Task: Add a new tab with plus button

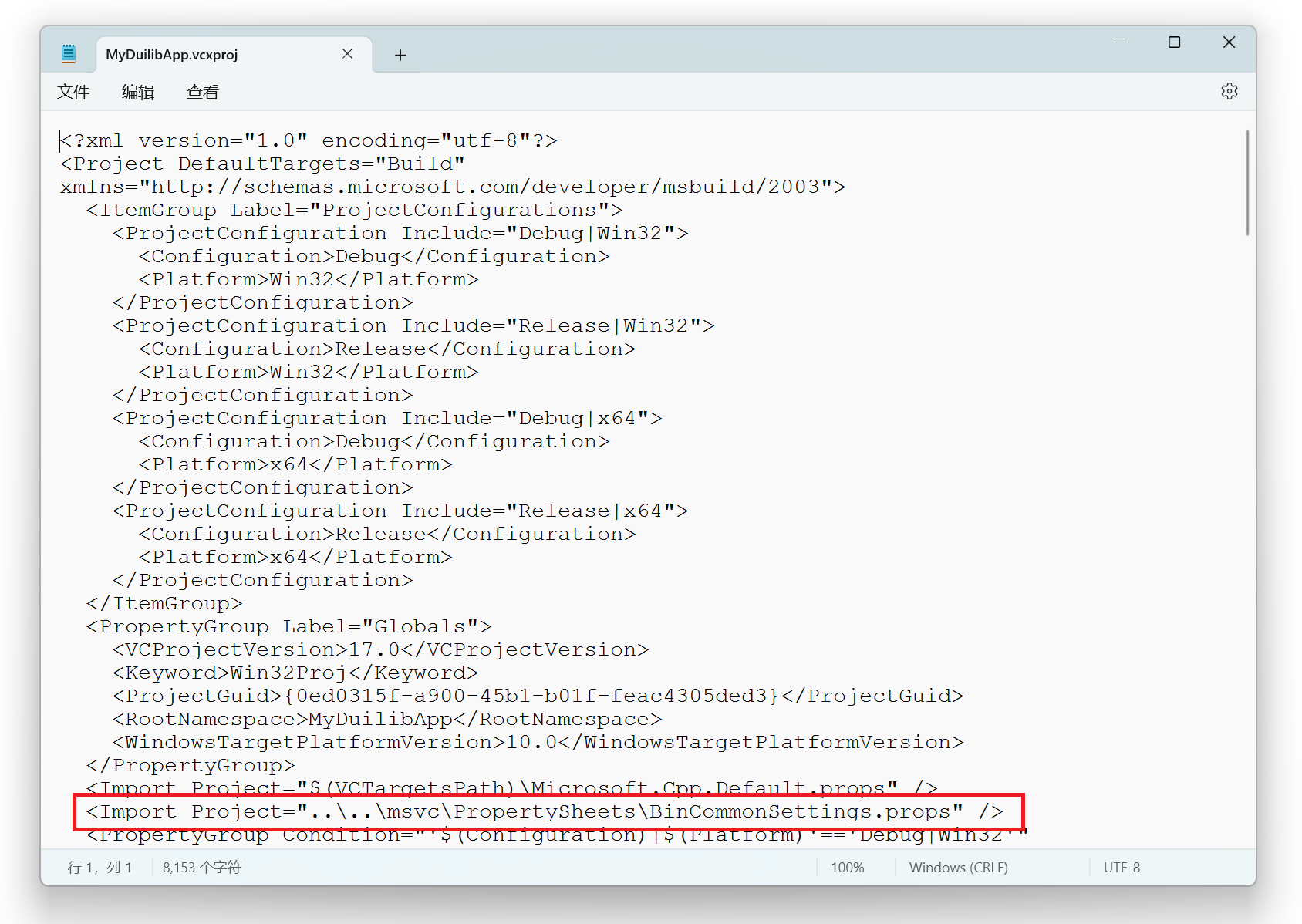Action: (400, 55)
